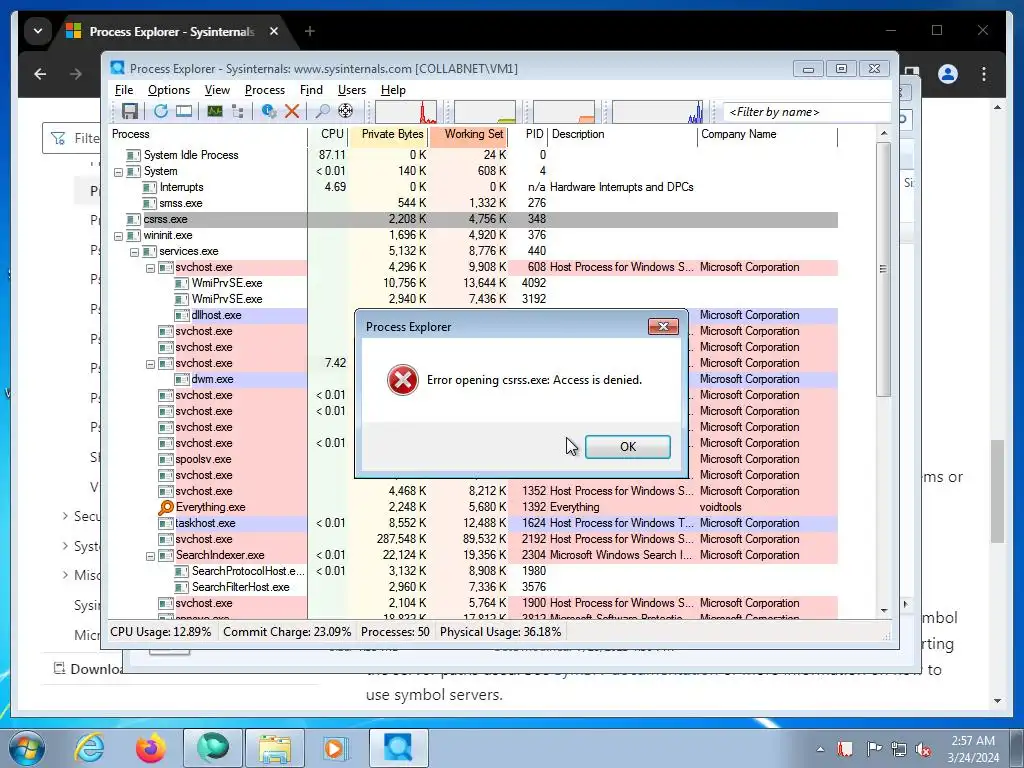Click the blue I/O activity mini graph
The width and height of the screenshot is (1024, 768).
pos(657,112)
